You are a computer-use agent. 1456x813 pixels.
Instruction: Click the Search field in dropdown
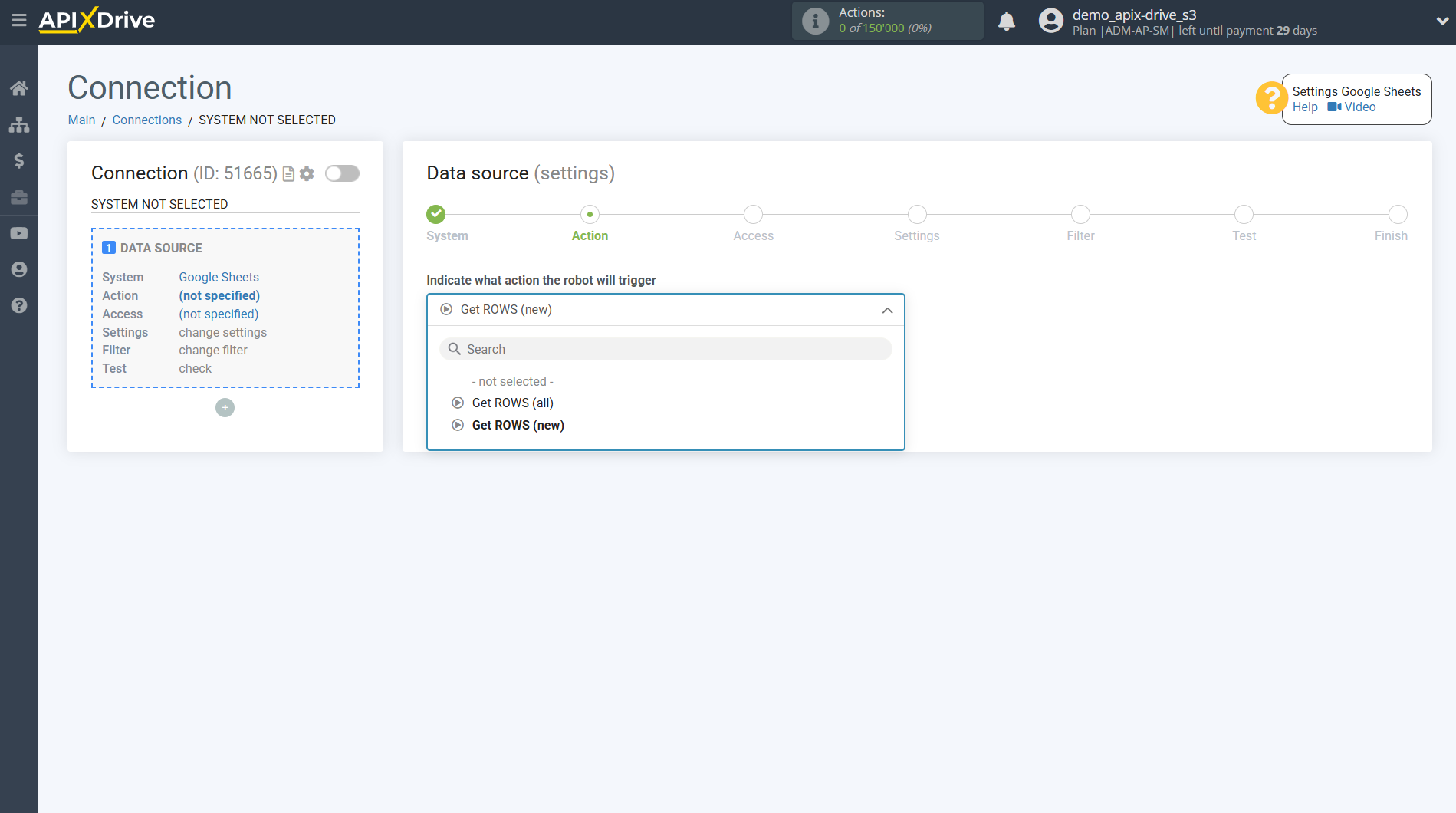[x=666, y=349]
